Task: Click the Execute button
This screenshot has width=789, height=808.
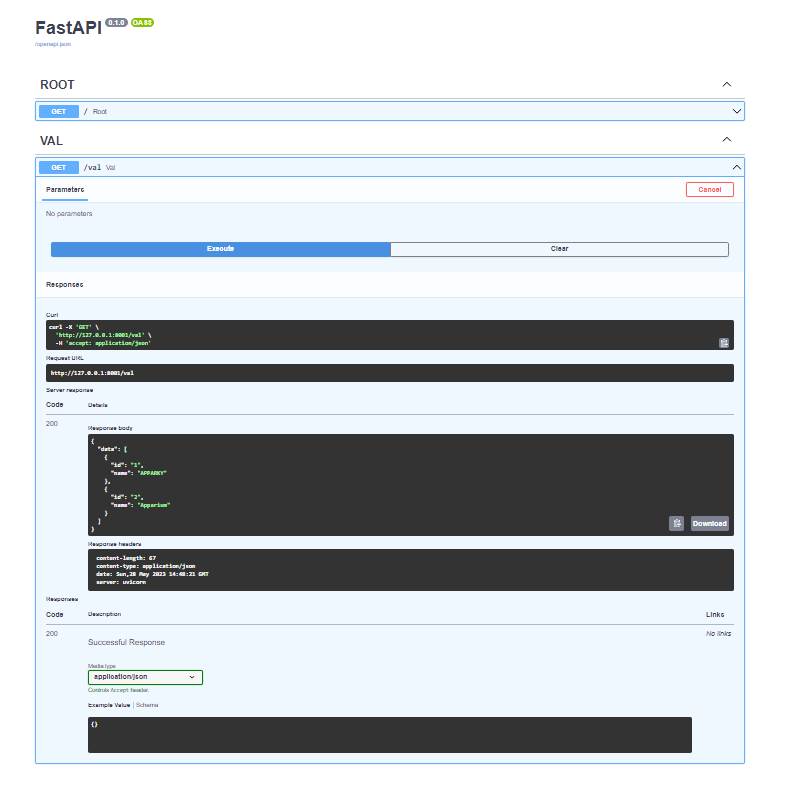Action: 221,249
